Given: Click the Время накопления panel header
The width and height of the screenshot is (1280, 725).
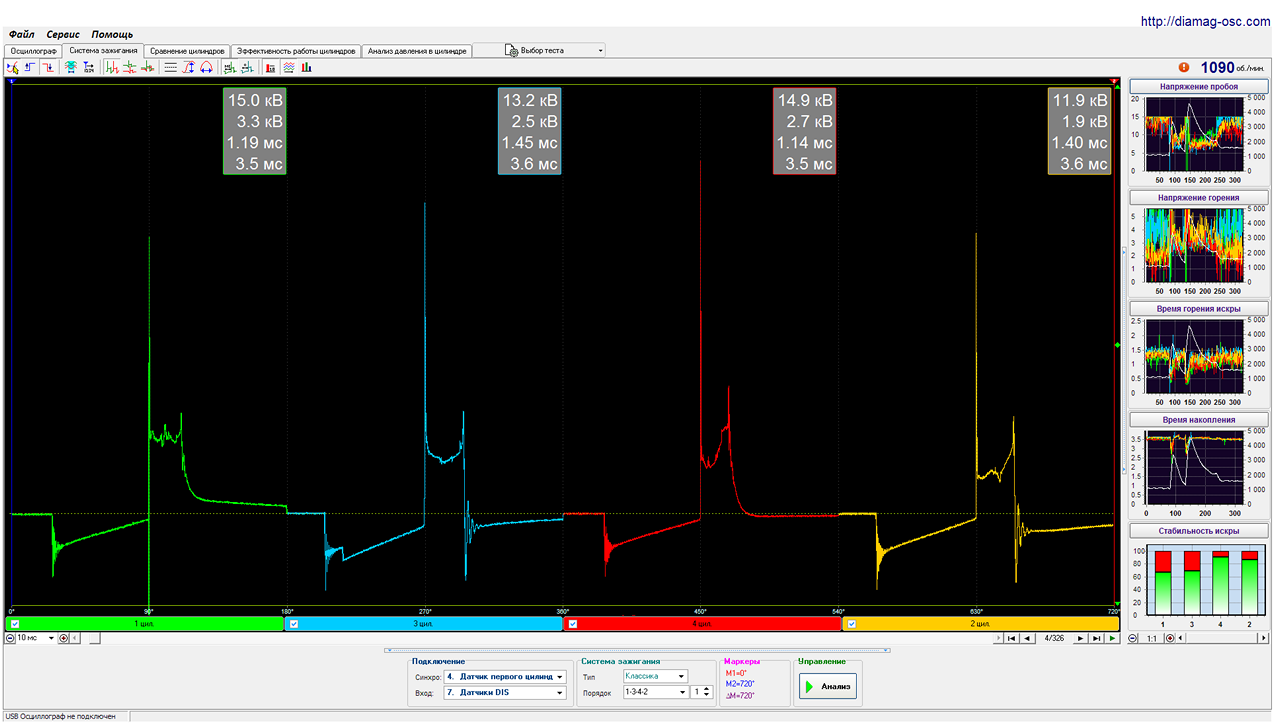Looking at the screenshot, I should tap(1198, 420).
